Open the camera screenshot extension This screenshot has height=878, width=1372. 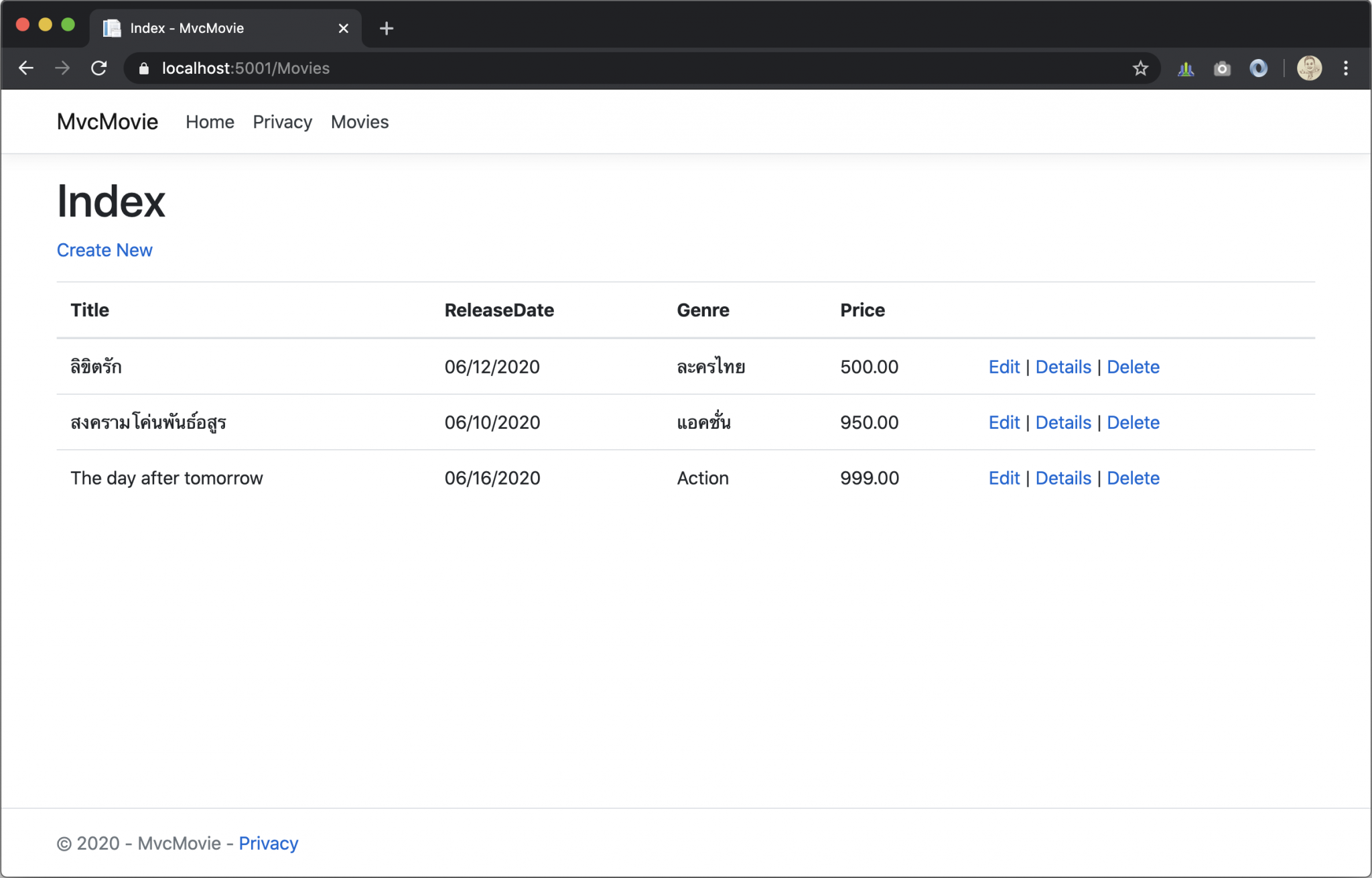[x=1221, y=68]
